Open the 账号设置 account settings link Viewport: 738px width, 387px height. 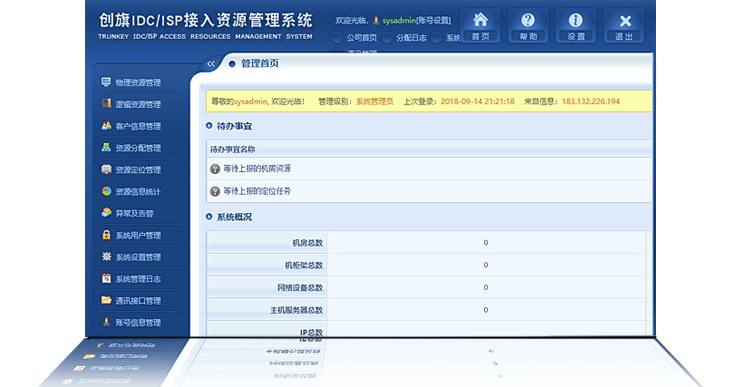coord(433,20)
